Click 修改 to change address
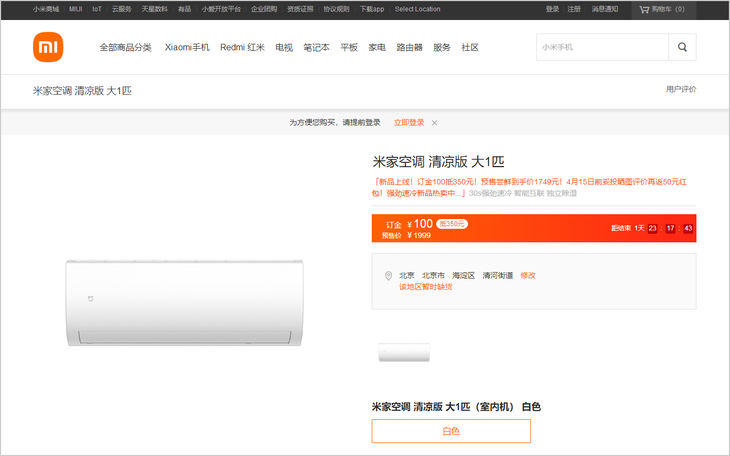The height and width of the screenshot is (456, 730). (528, 276)
